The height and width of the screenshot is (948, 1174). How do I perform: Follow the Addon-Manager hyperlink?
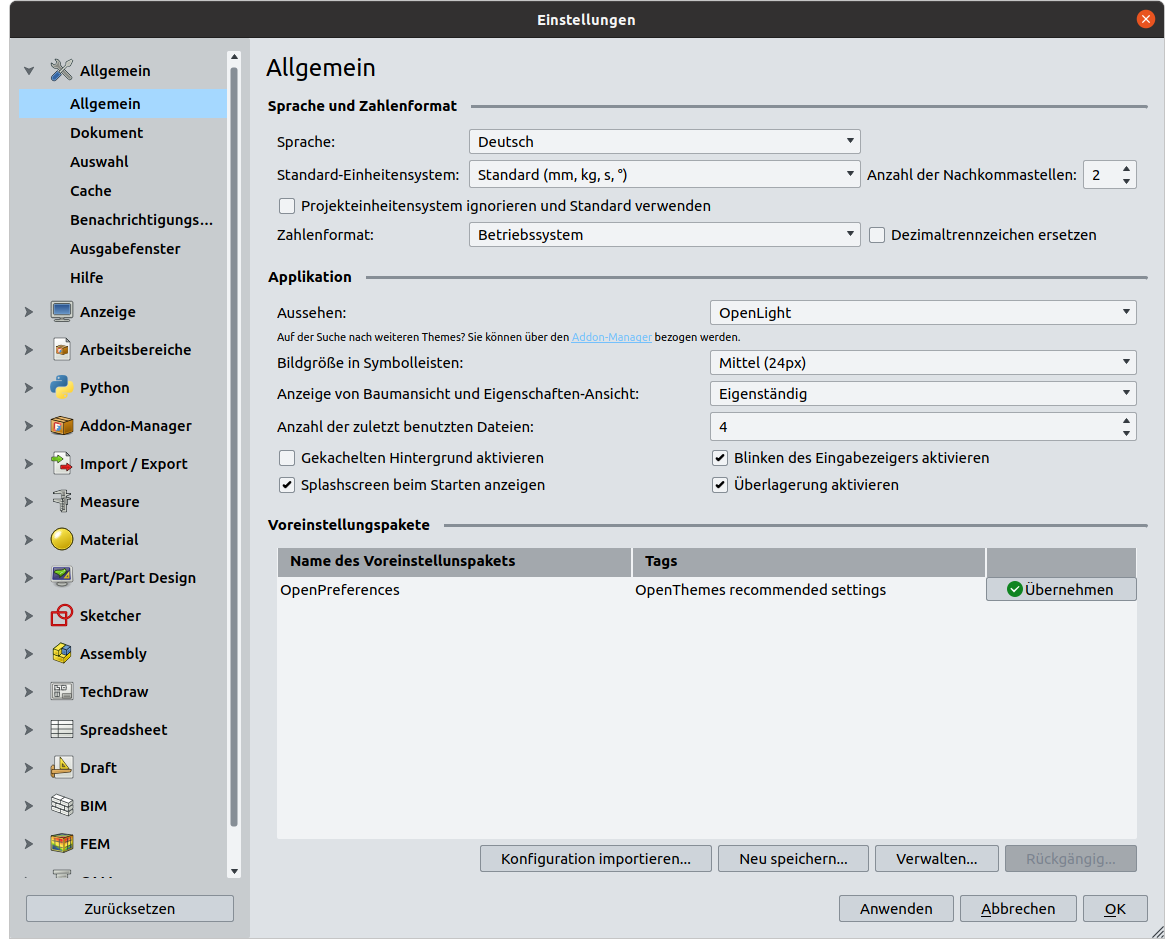[611, 338]
